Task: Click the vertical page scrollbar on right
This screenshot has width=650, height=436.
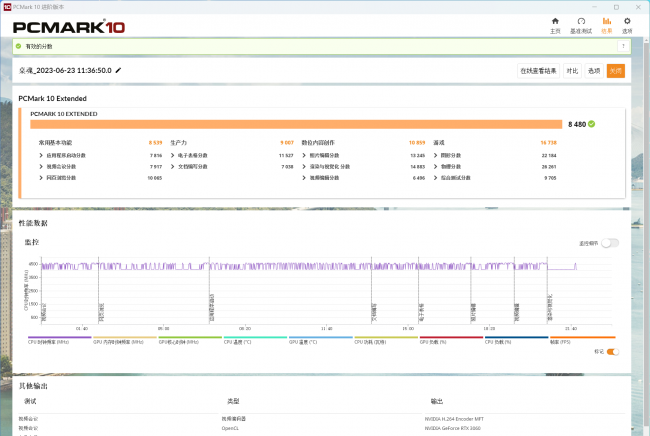Action: [646, 236]
